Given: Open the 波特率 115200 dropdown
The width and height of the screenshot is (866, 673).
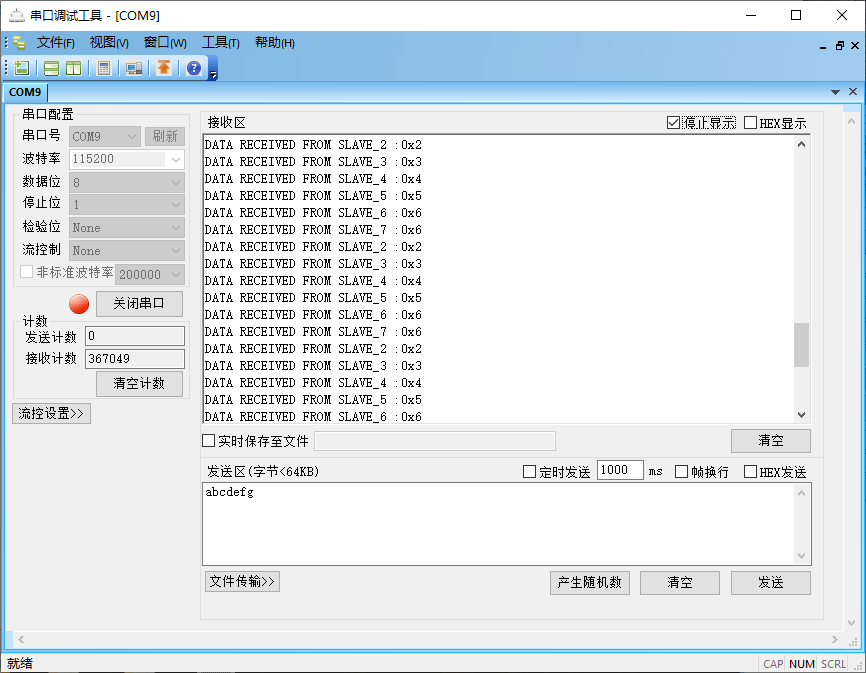Looking at the screenshot, I should click(x=173, y=158).
